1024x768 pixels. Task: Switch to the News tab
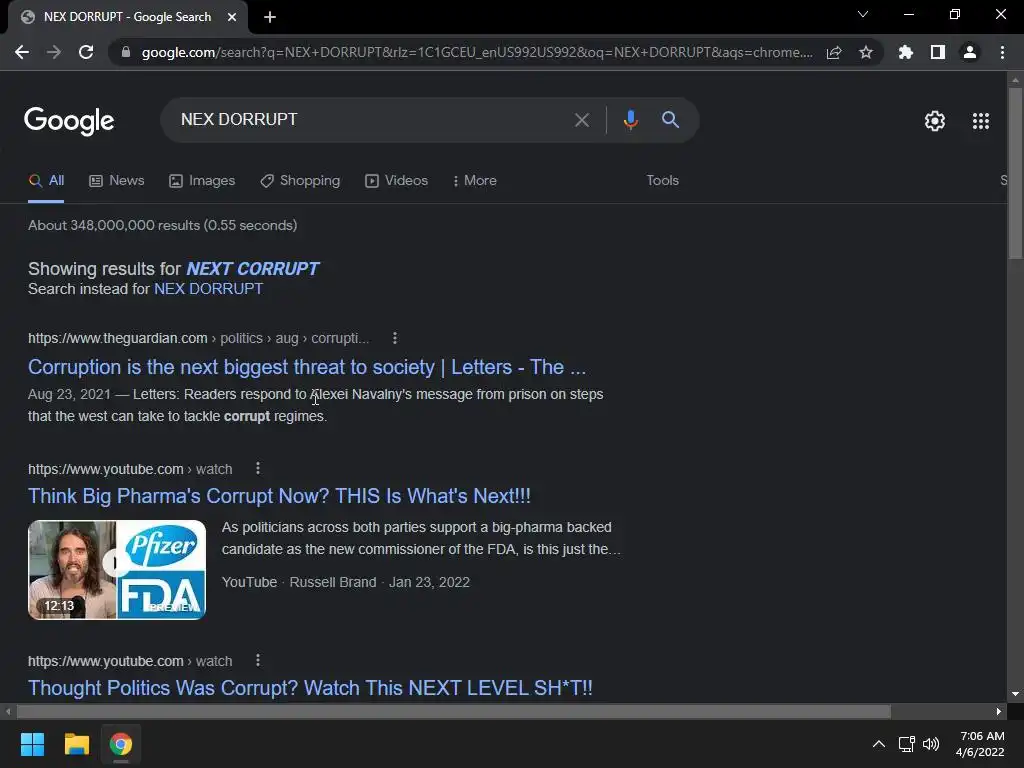(x=116, y=181)
